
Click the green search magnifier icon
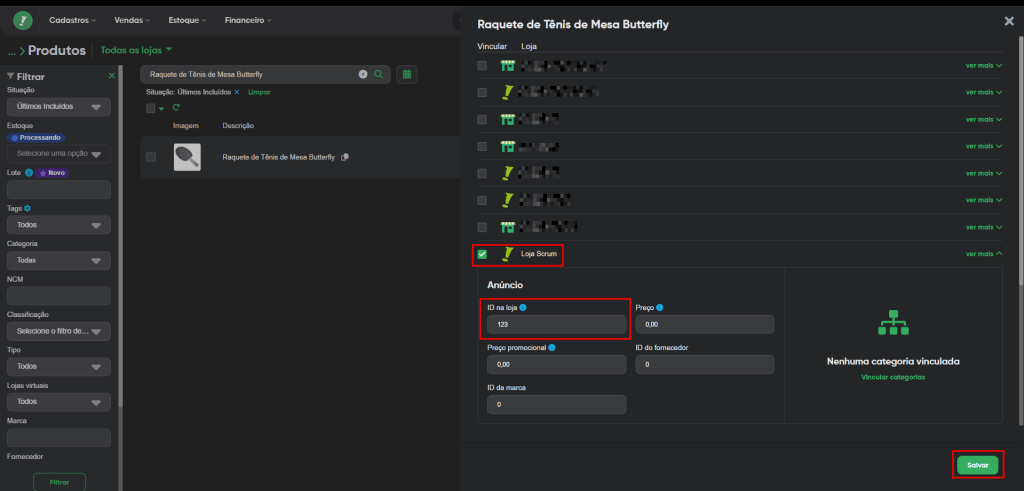tap(378, 74)
